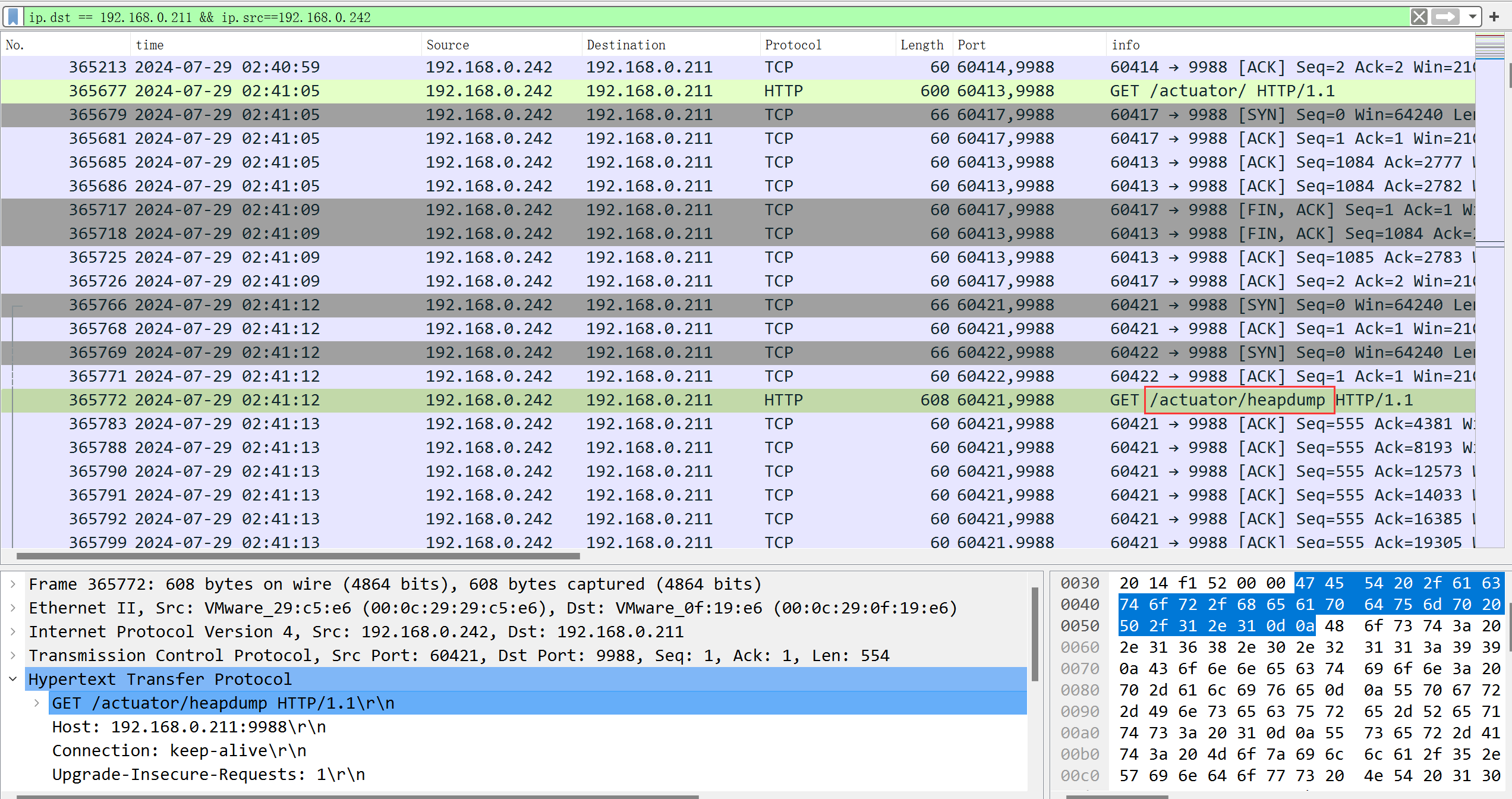Select packet 365686 Ack=2782 row
Viewport: 1512px width, 799px height.
tap(738, 186)
